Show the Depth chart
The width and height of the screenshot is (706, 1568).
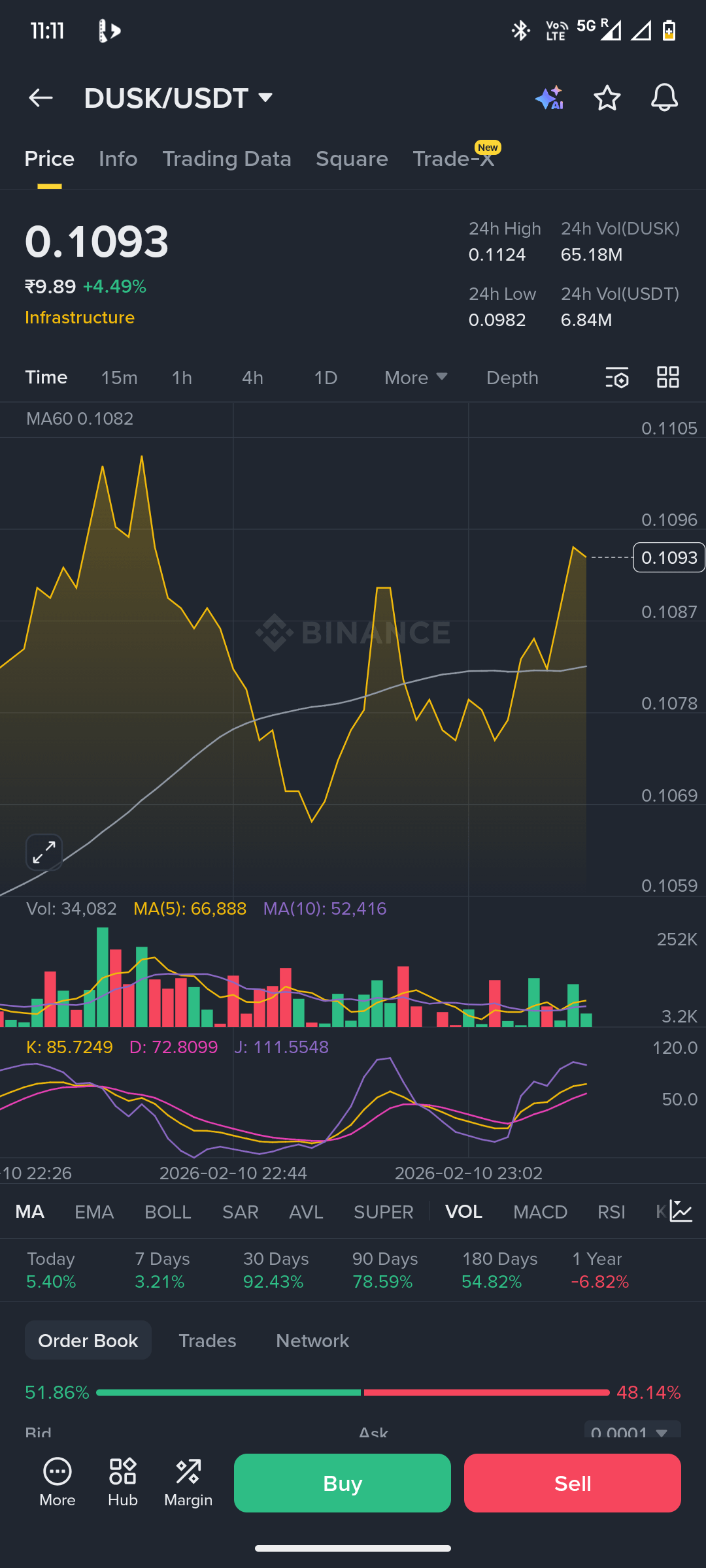513,378
